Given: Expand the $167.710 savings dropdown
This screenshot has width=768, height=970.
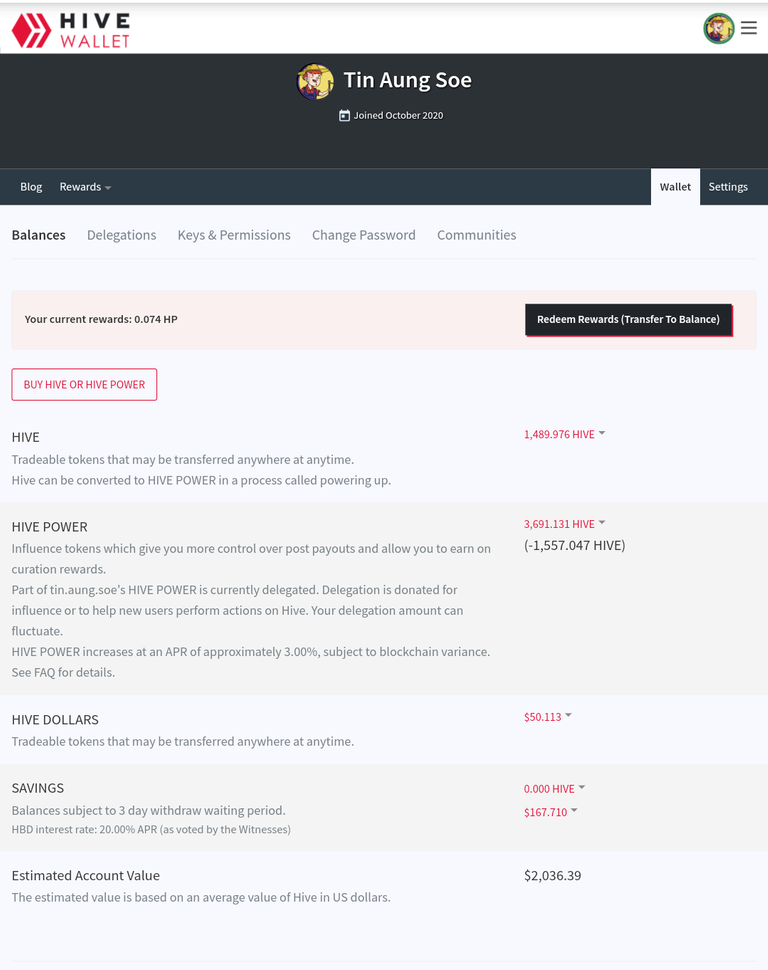Looking at the screenshot, I should click(x=551, y=812).
